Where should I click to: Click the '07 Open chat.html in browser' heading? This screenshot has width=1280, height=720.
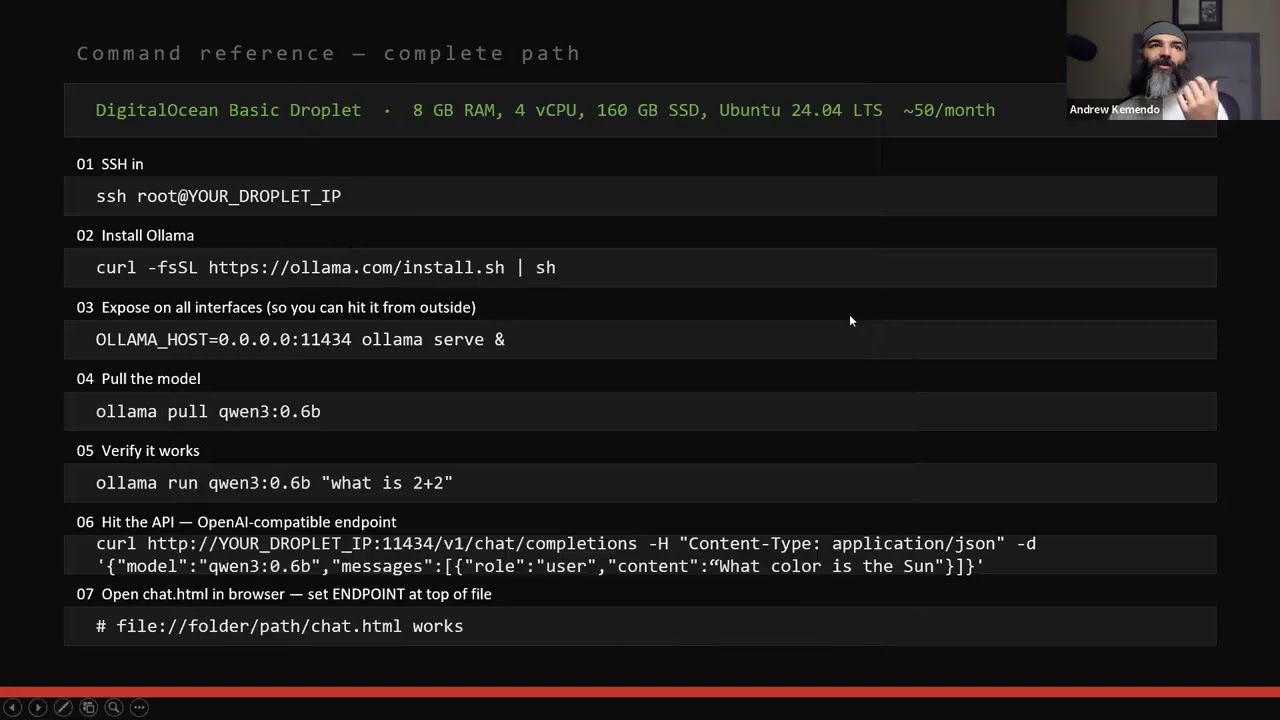coord(284,594)
